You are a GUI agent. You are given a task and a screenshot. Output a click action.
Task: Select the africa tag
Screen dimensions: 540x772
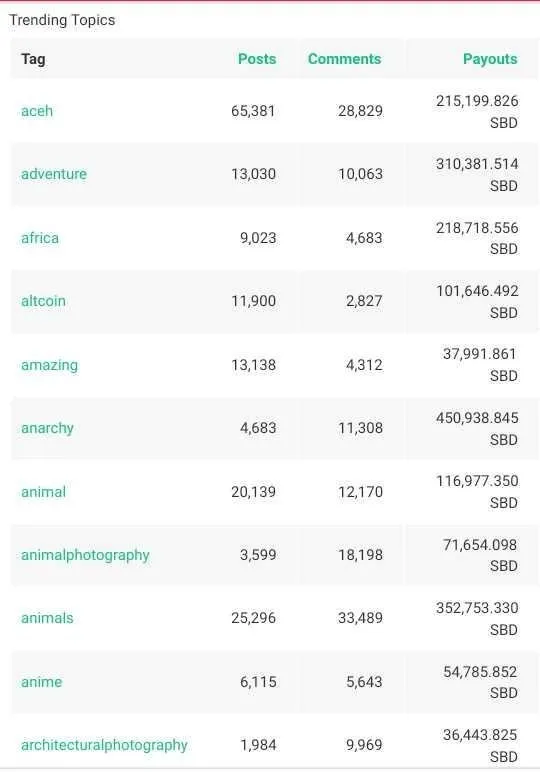click(x=40, y=238)
